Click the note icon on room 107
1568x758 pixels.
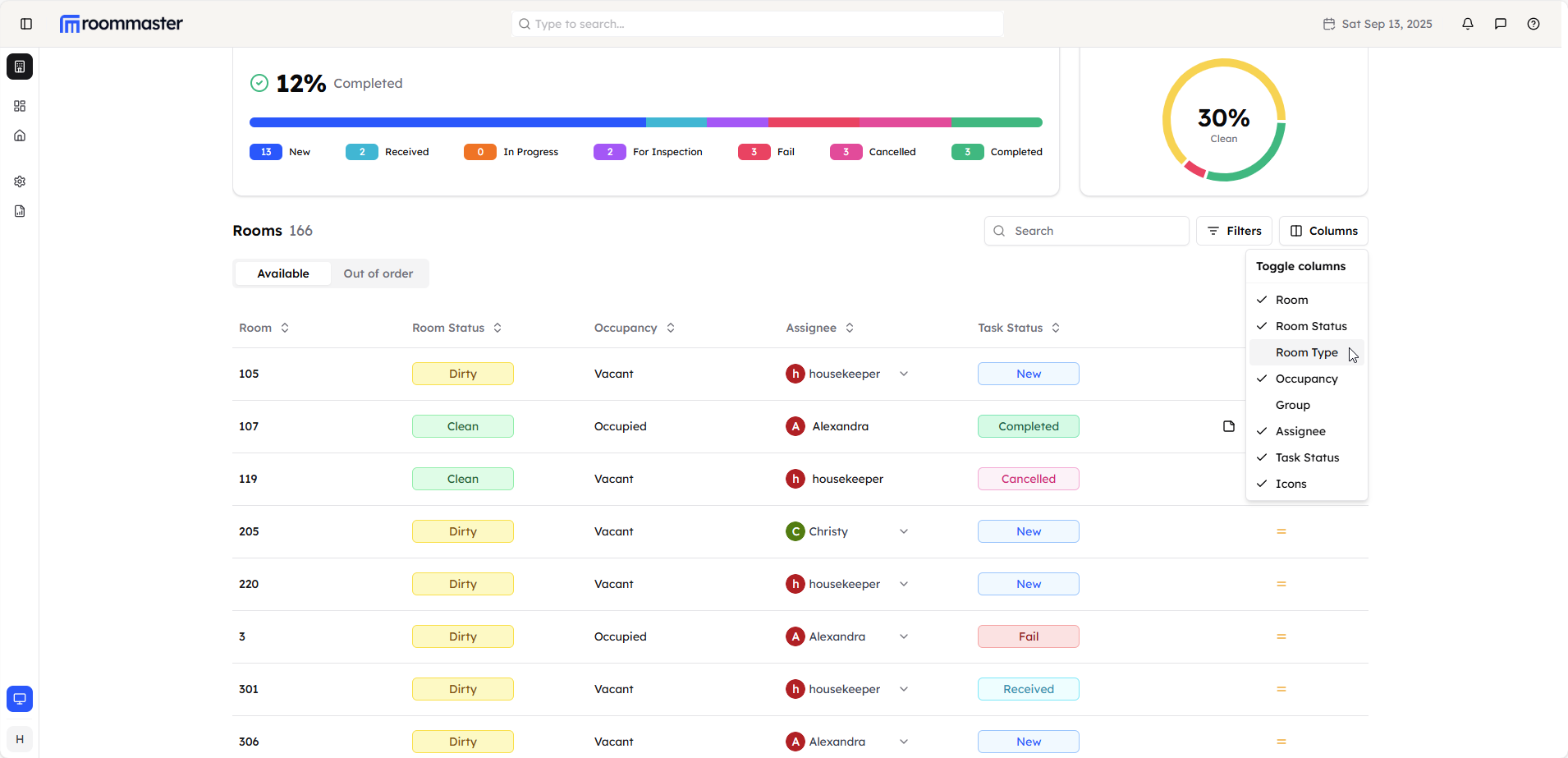(x=1229, y=426)
